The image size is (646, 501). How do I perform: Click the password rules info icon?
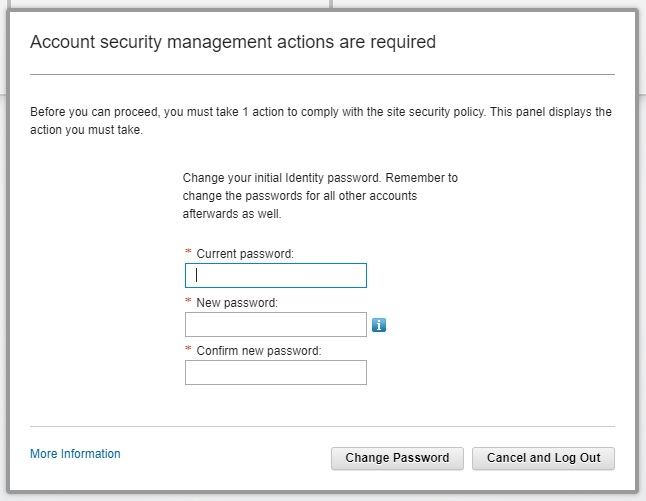[380, 325]
